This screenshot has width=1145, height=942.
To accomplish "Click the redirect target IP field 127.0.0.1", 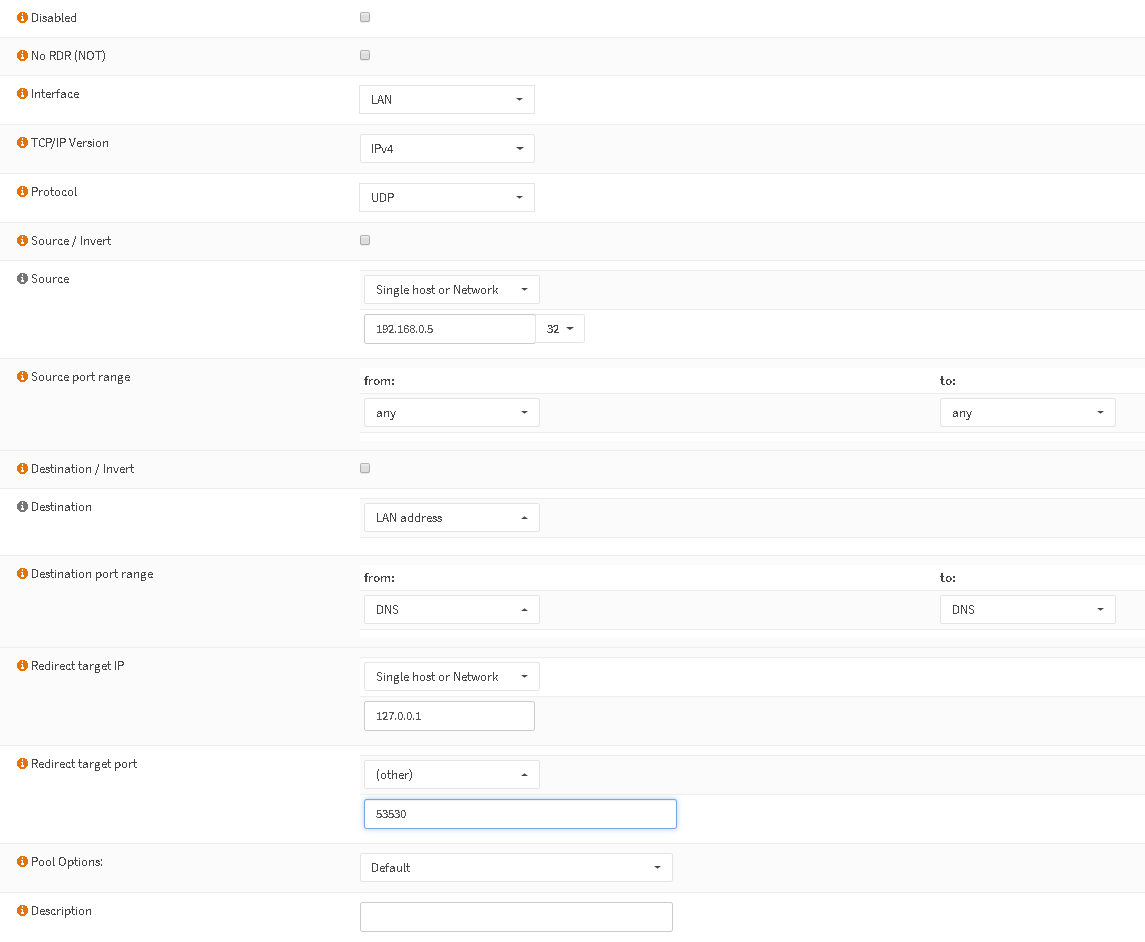I will pos(449,716).
